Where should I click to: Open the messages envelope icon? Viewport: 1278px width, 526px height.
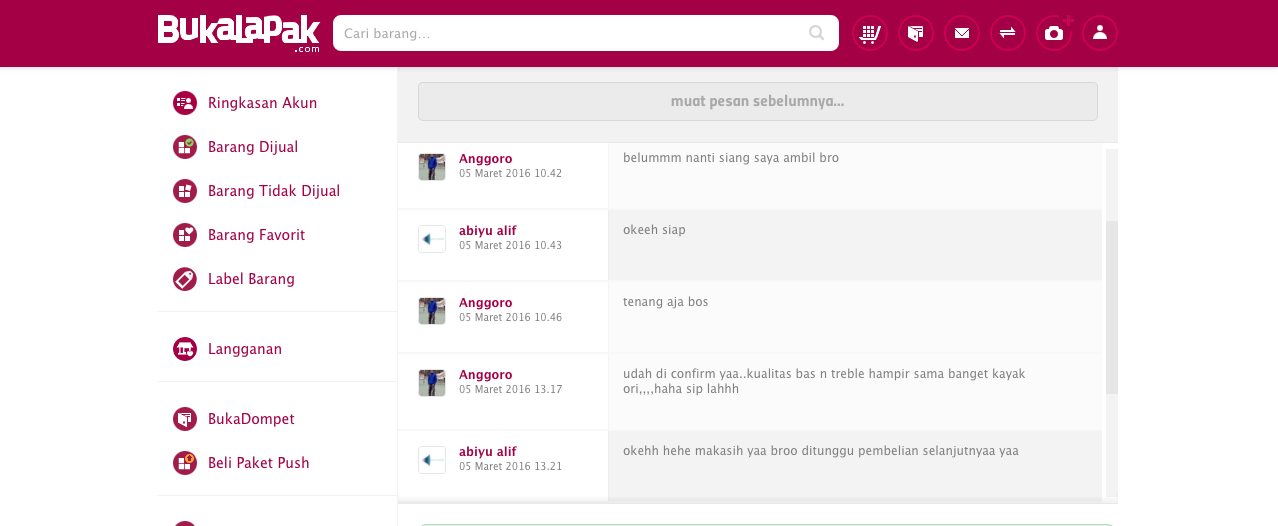962,33
